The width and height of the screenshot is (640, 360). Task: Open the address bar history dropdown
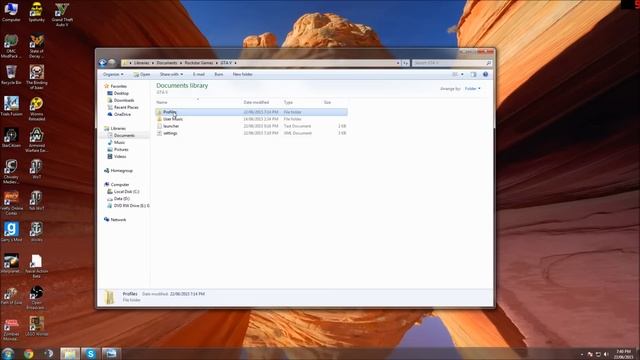coord(398,63)
